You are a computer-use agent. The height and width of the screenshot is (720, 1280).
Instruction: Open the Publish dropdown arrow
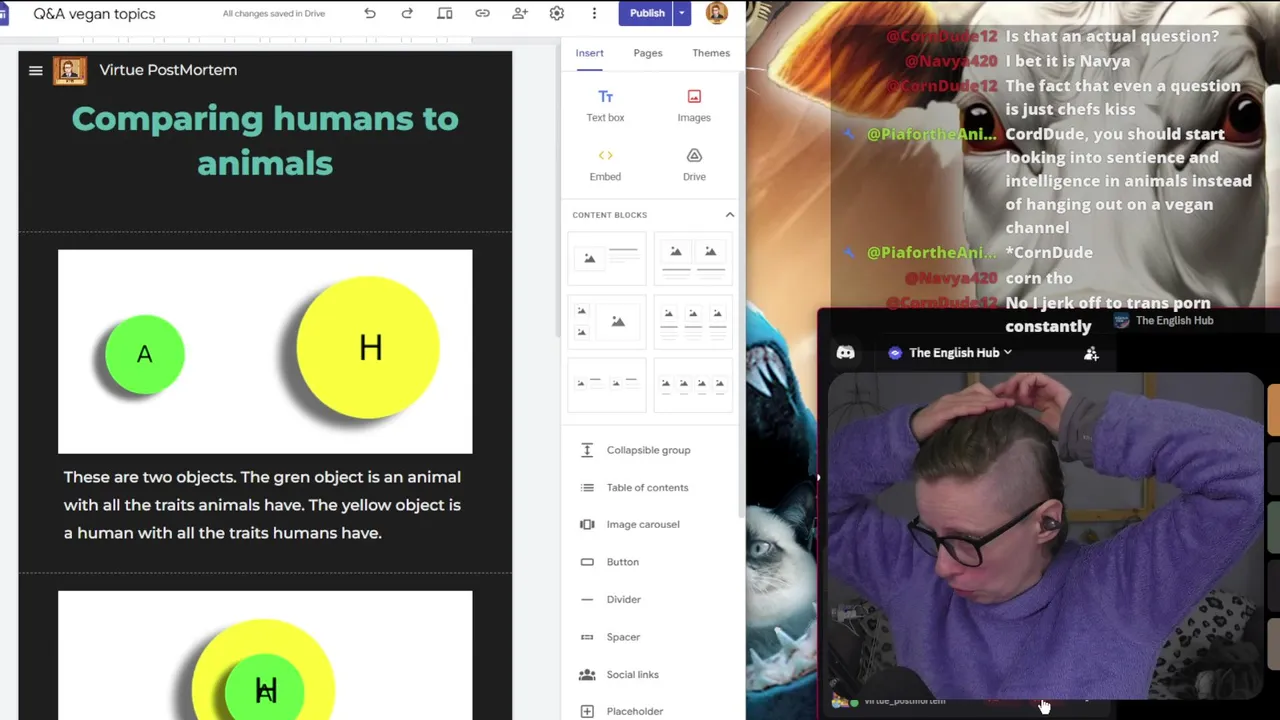(682, 13)
